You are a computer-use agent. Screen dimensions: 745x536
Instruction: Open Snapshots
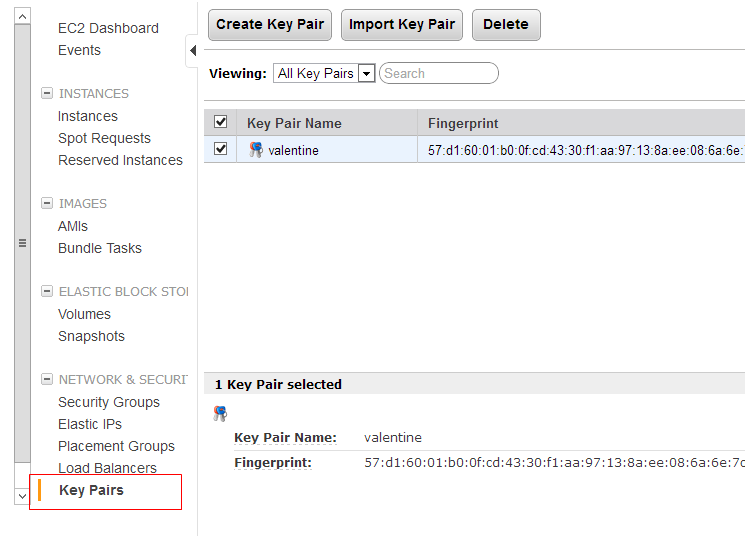[x=91, y=336]
